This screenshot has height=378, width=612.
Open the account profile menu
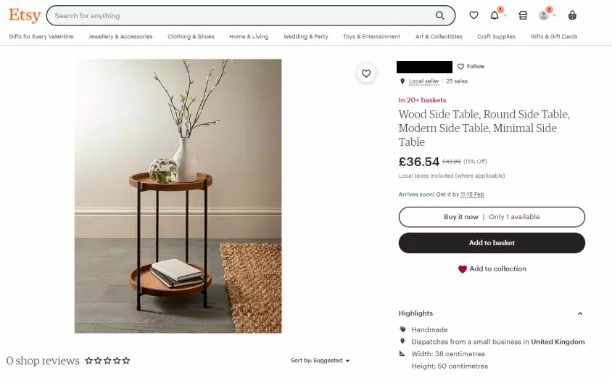[544, 15]
